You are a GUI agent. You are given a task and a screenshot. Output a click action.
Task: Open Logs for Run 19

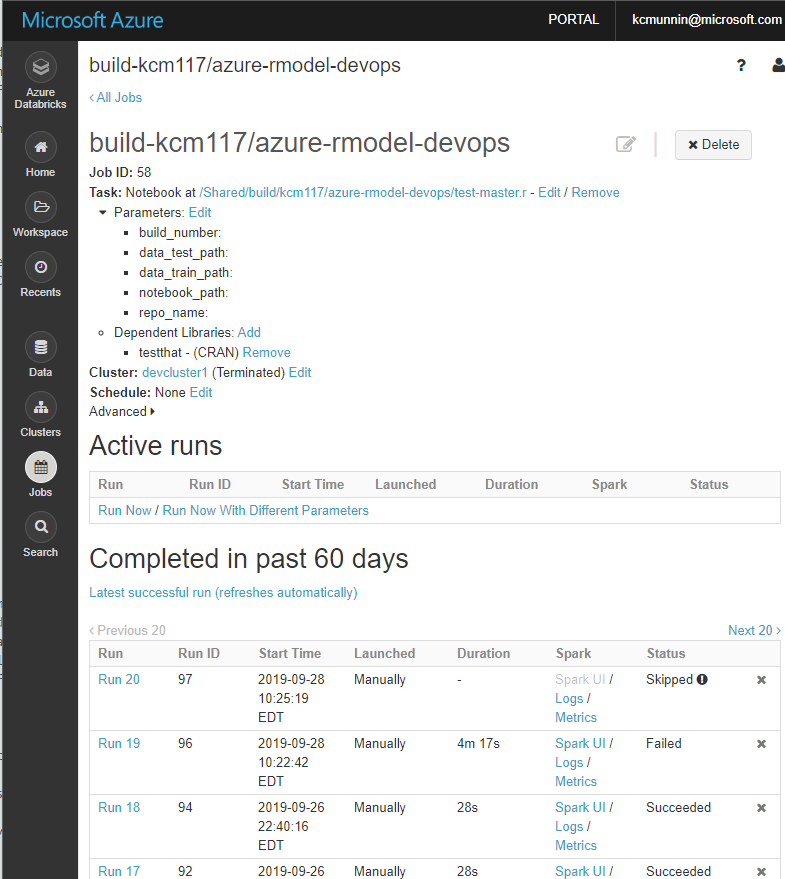569,762
